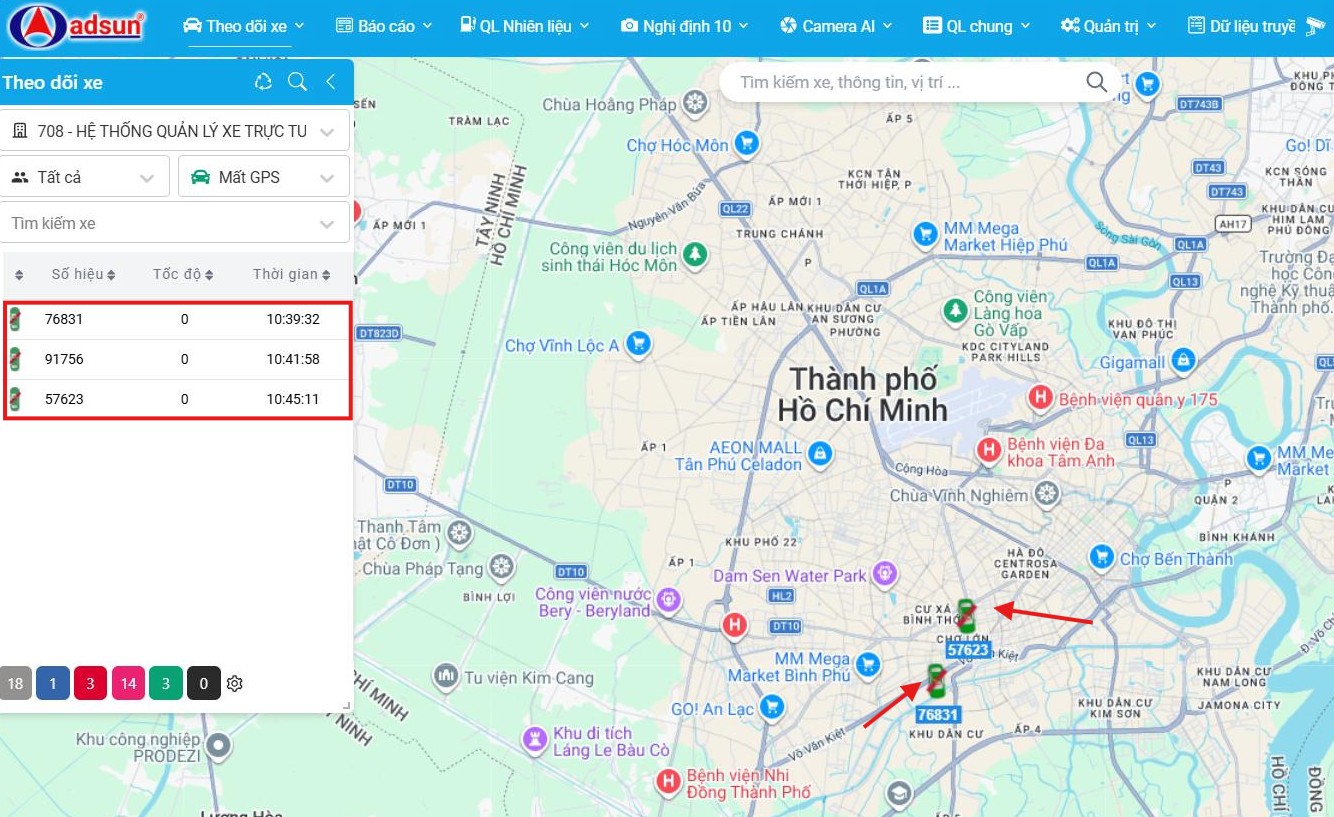Open the status settings gear icon
This screenshot has width=1334, height=817.
coord(235,684)
